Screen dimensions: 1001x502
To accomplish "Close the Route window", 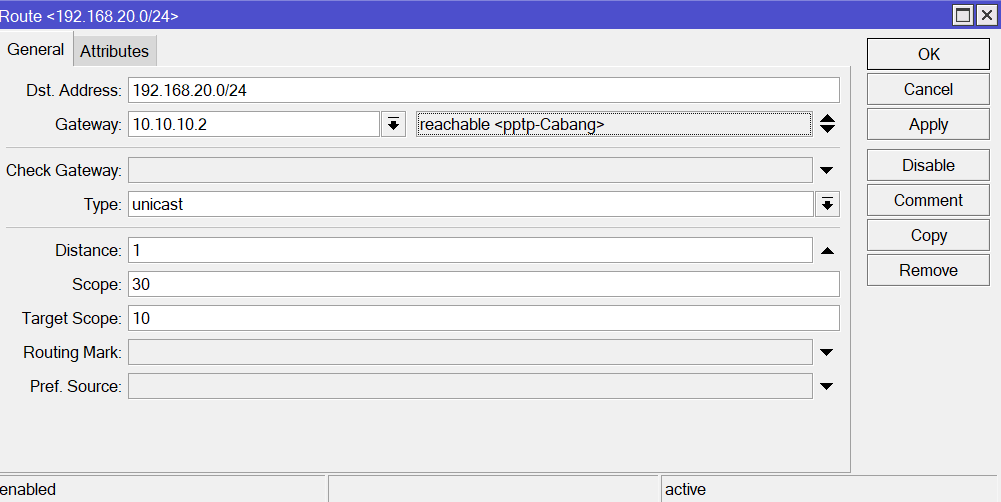I will 986,15.
